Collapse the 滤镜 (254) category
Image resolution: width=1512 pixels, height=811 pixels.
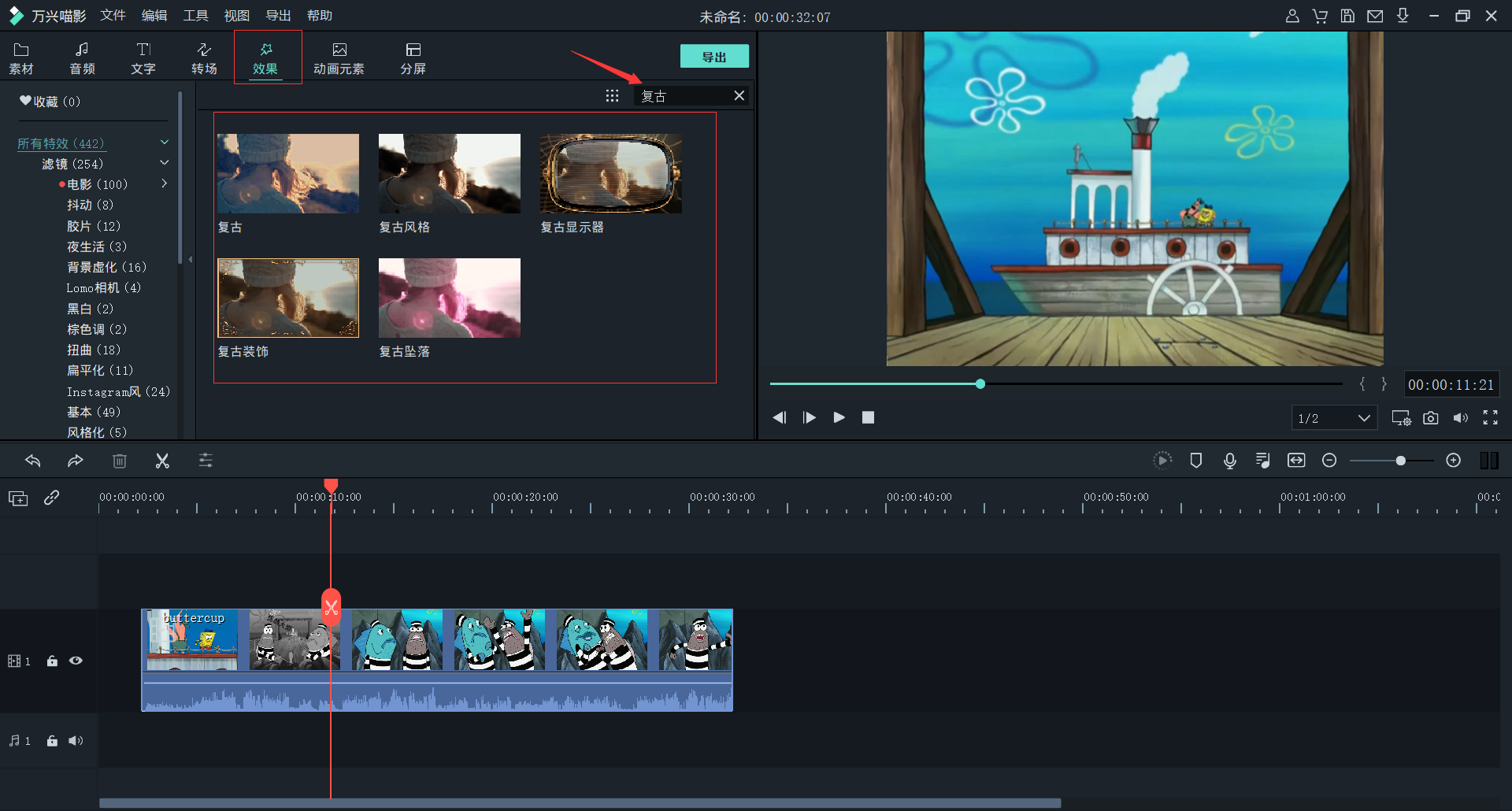tap(165, 164)
